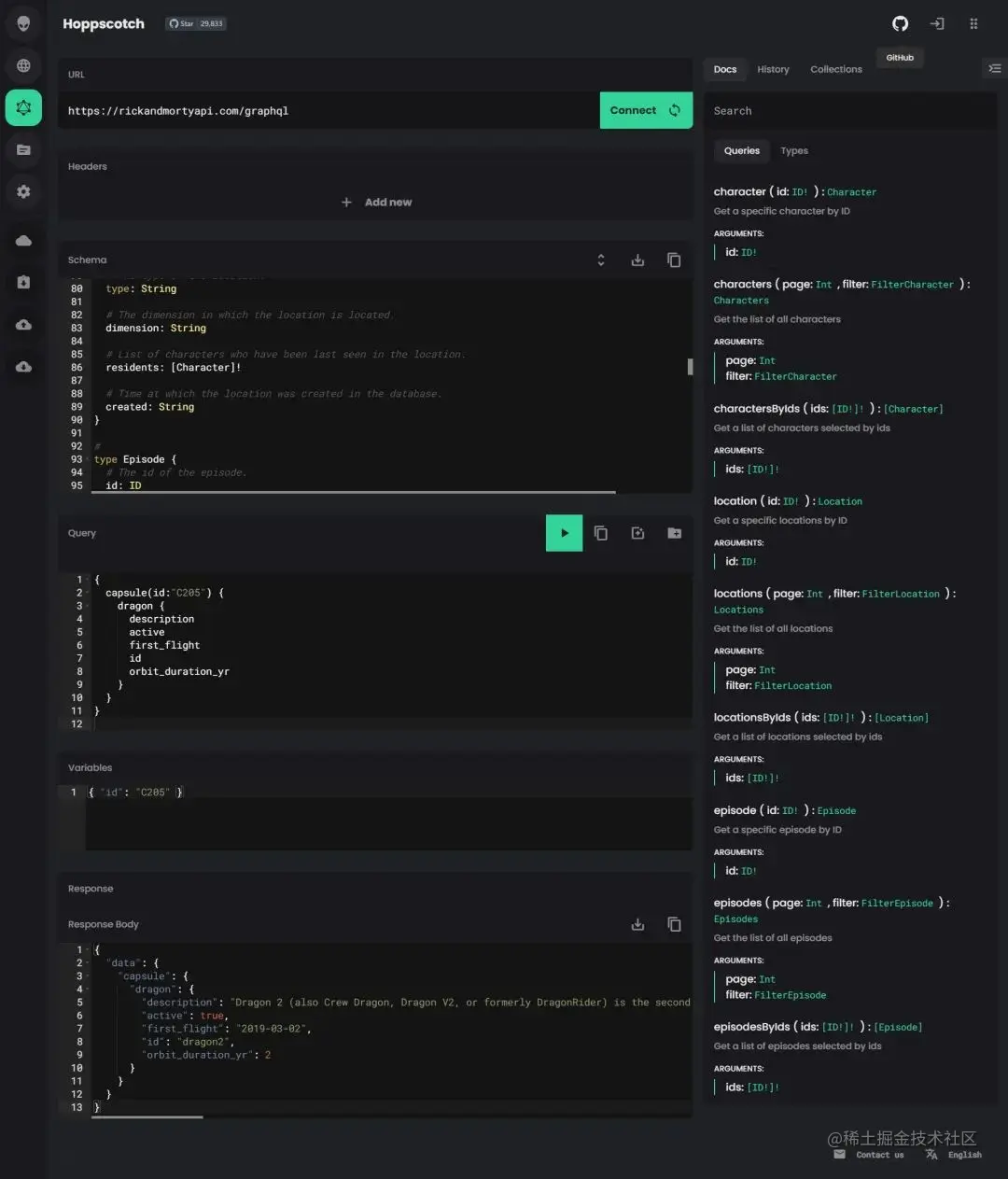Open FilterLocation type in locations signature

point(901,594)
